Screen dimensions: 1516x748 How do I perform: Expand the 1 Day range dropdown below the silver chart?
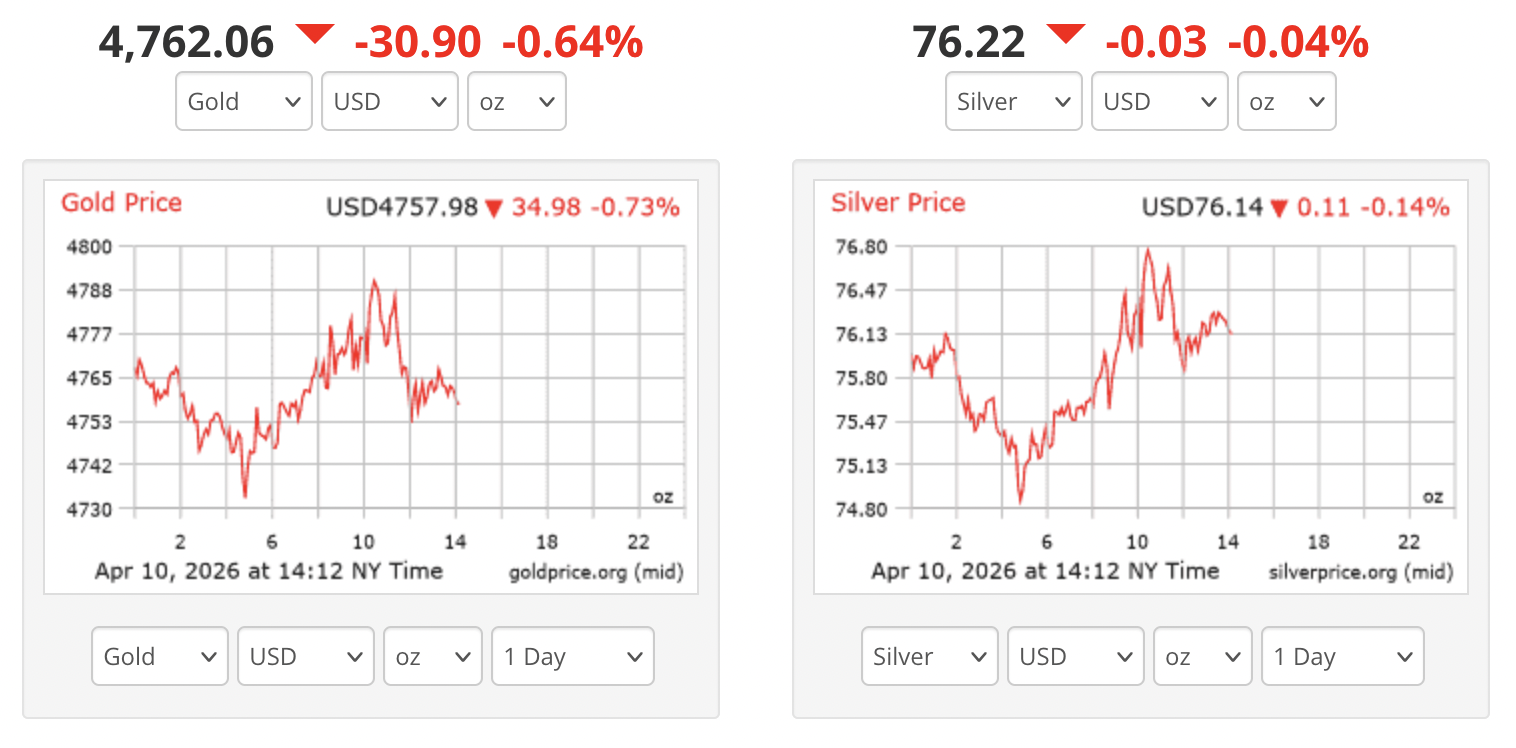click(x=1342, y=656)
